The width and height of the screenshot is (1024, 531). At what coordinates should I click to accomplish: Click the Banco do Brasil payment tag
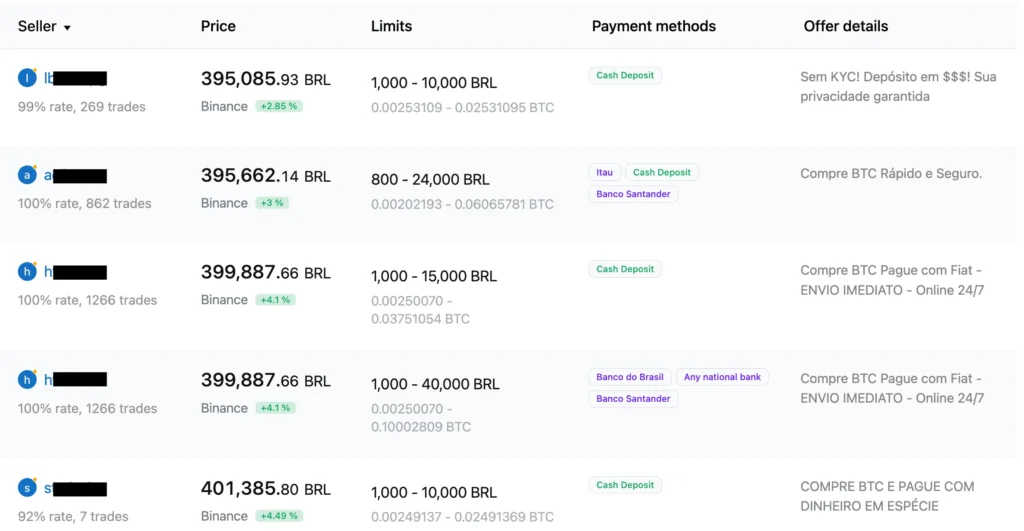(630, 377)
